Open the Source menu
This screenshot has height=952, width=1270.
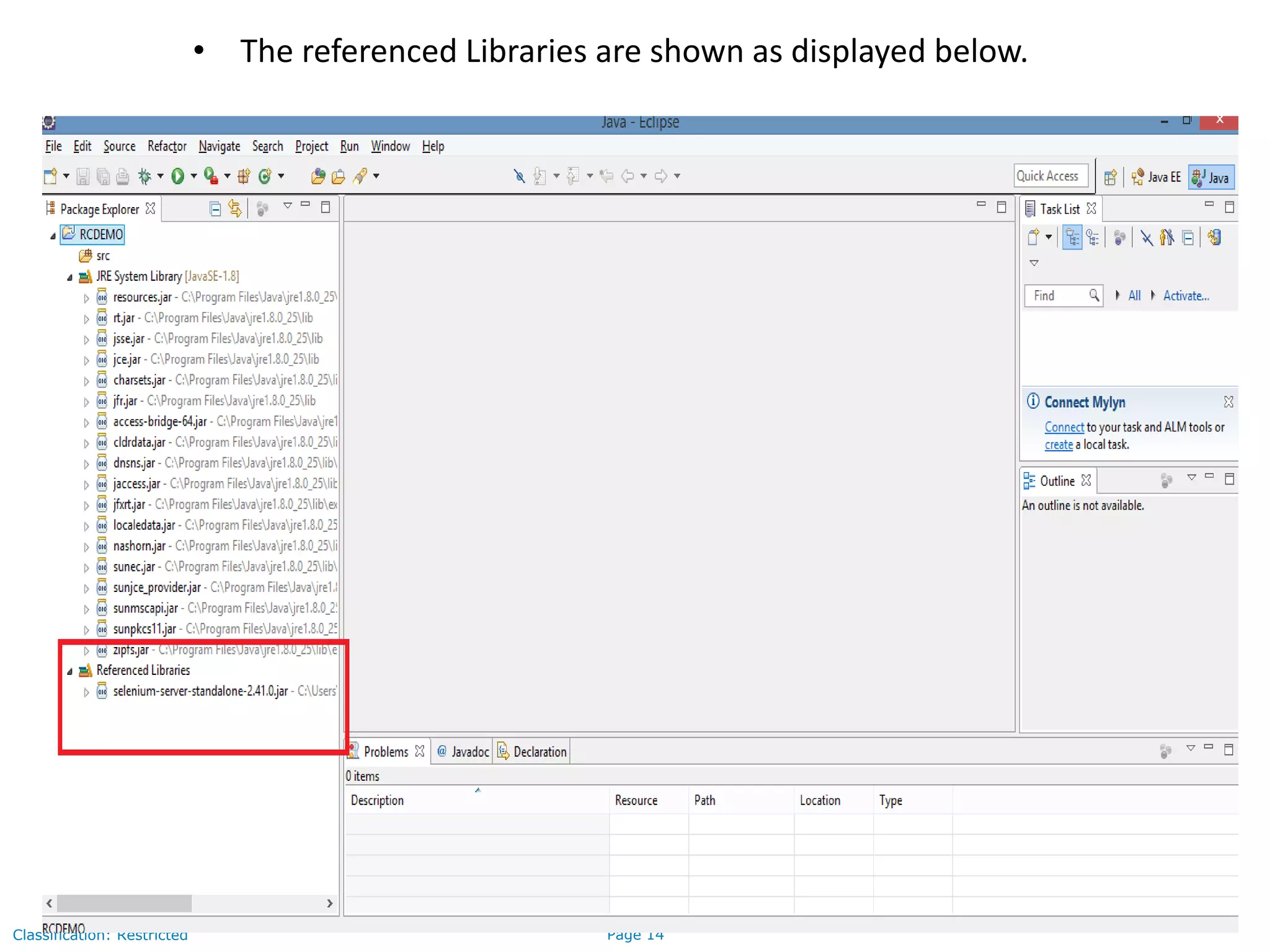(119, 146)
